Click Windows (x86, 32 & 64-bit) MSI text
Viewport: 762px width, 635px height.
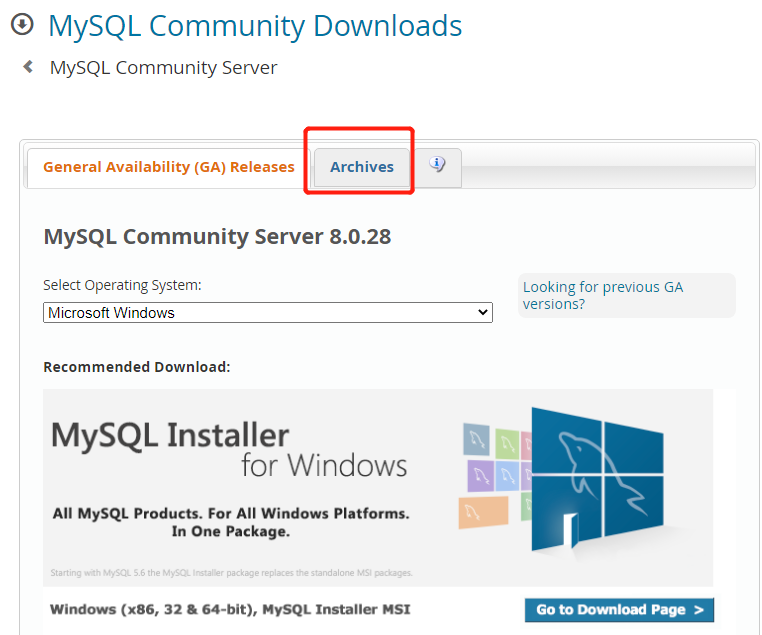[x=230, y=609]
